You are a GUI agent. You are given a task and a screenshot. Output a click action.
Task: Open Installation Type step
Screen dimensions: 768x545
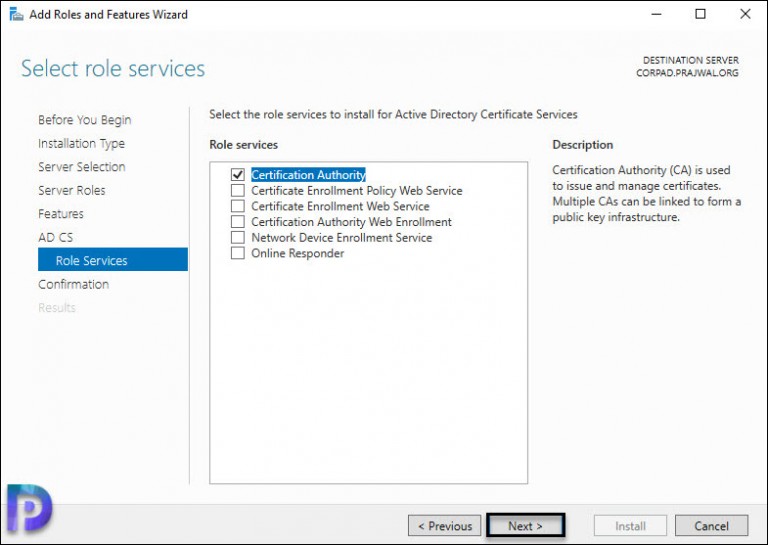(81, 143)
